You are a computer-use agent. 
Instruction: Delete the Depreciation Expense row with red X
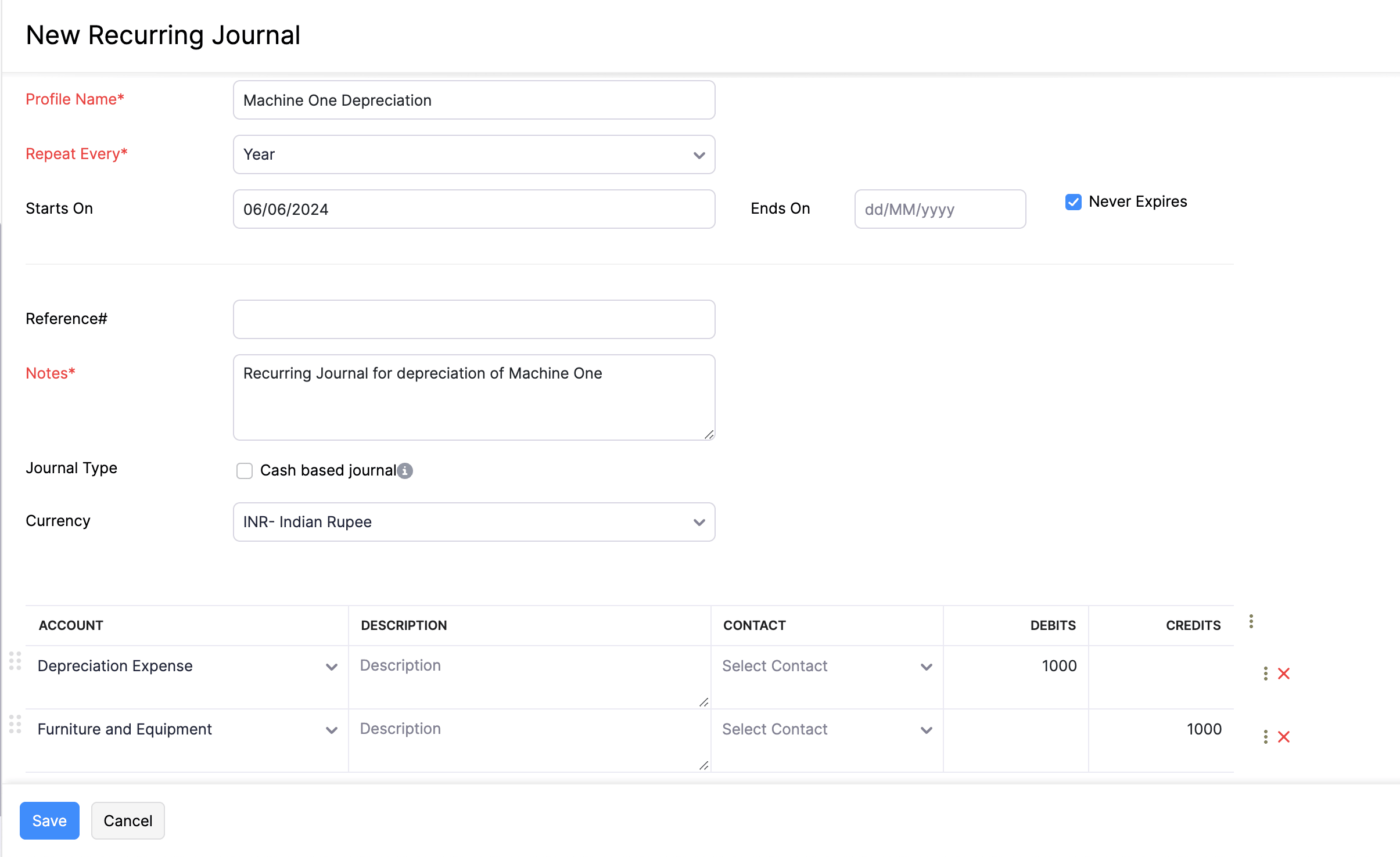(1284, 674)
